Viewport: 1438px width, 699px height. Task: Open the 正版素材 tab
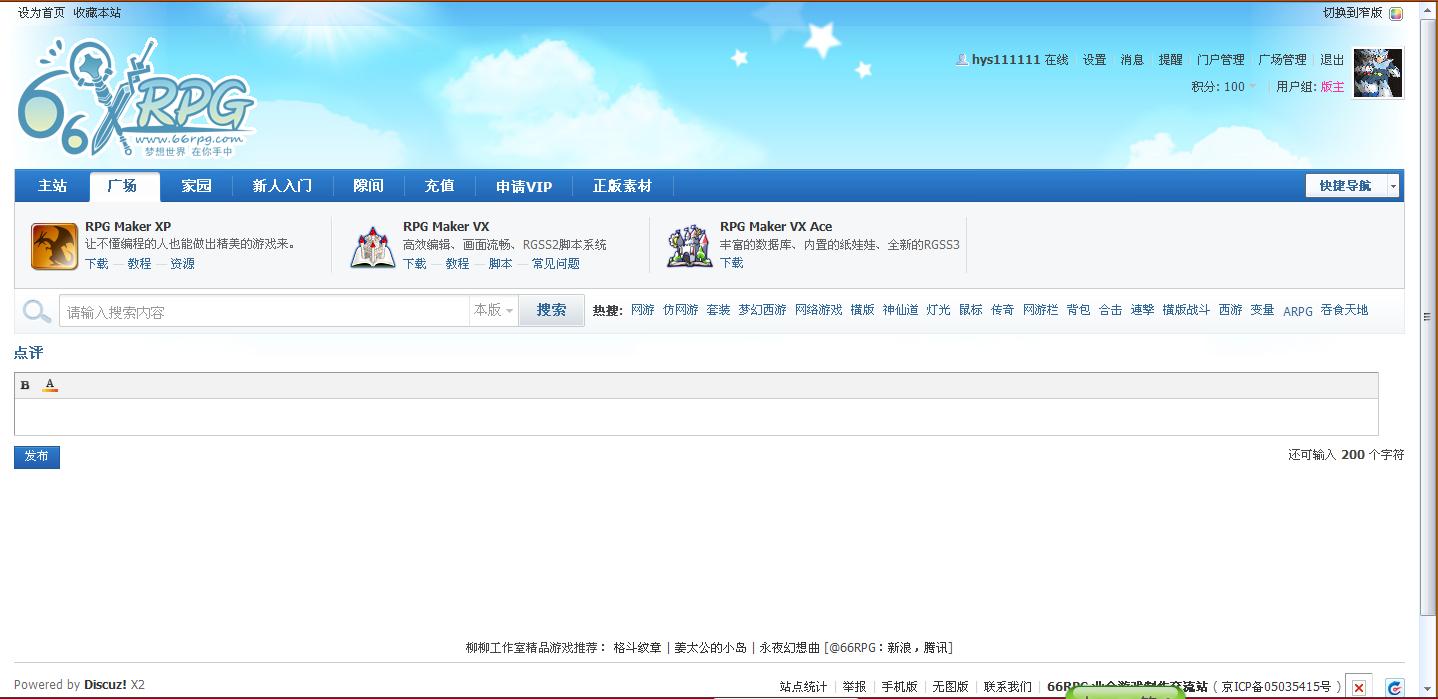pos(622,186)
